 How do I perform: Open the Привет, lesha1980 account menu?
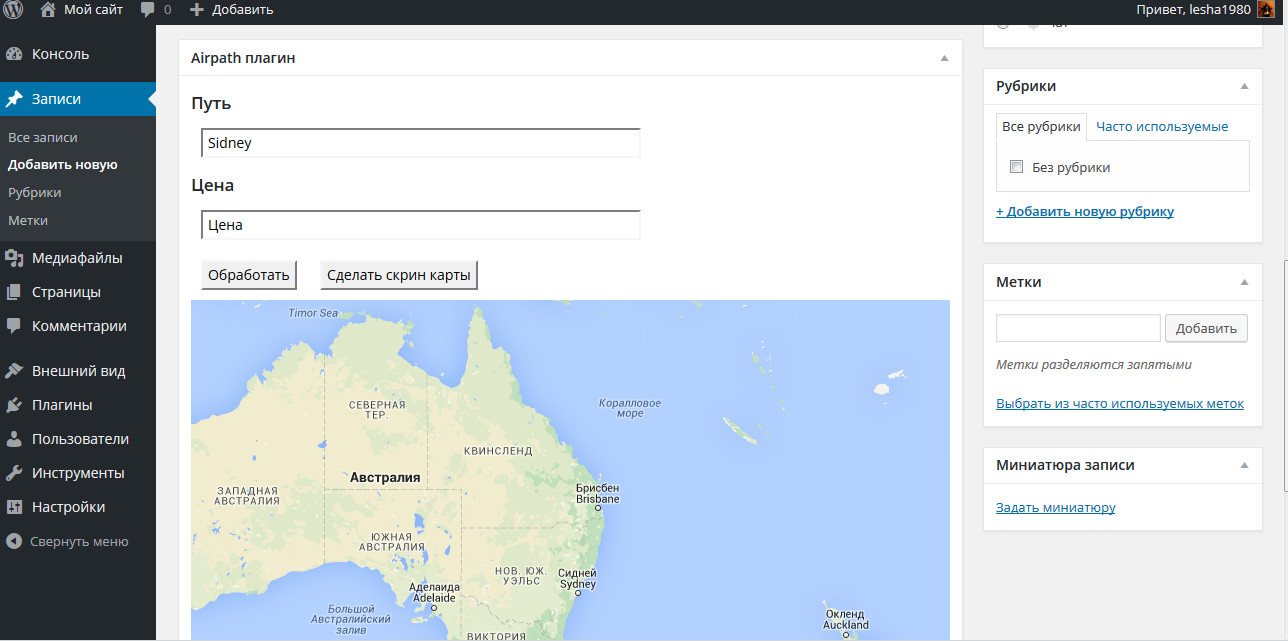pos(1204,10)
